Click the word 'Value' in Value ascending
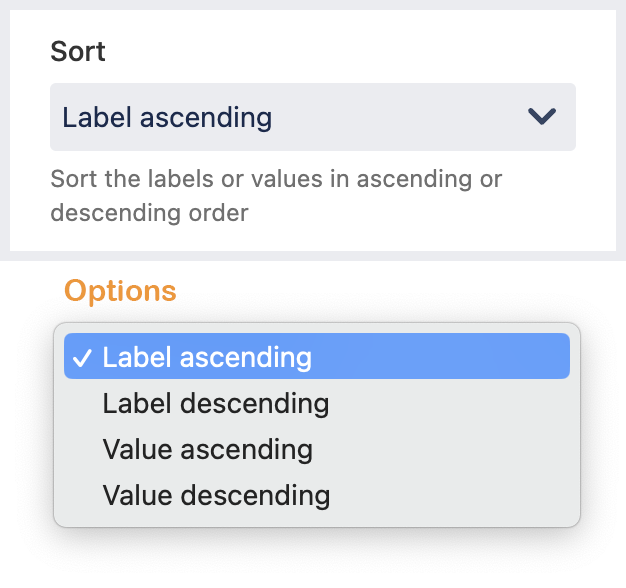Viewport: 626px width, 588px height. (x=129, y=449)
